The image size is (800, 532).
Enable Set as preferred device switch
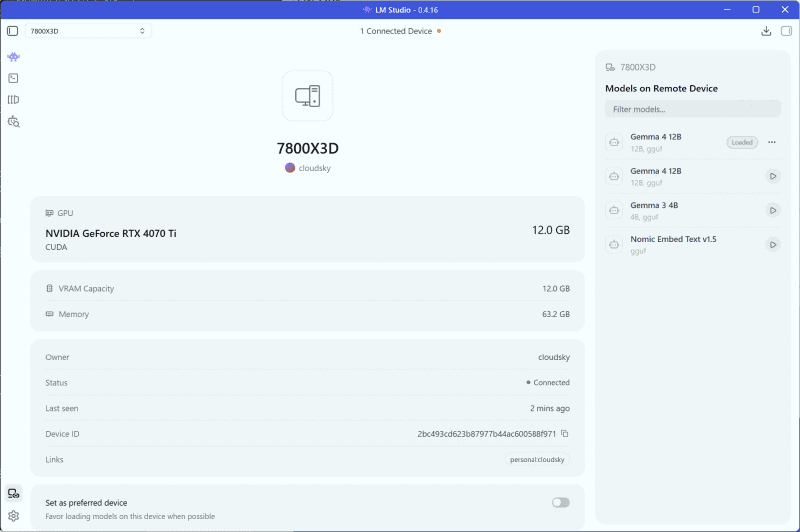(560, 502)
